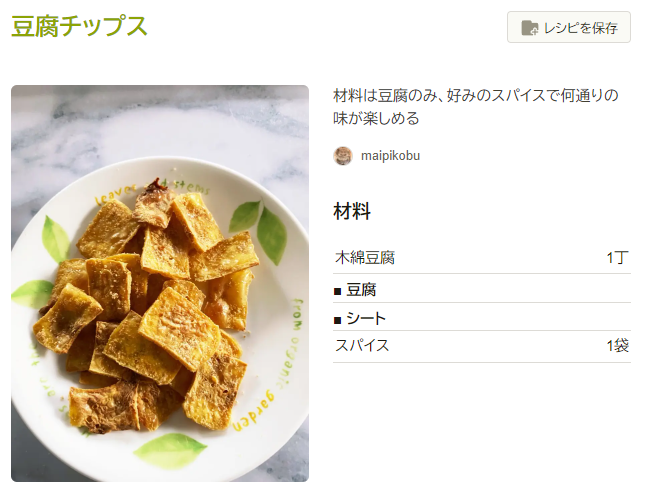Click the square bullet beside シート
This screenshot has width=646, height=496.
pyautogui.click(x=338, y=319)
